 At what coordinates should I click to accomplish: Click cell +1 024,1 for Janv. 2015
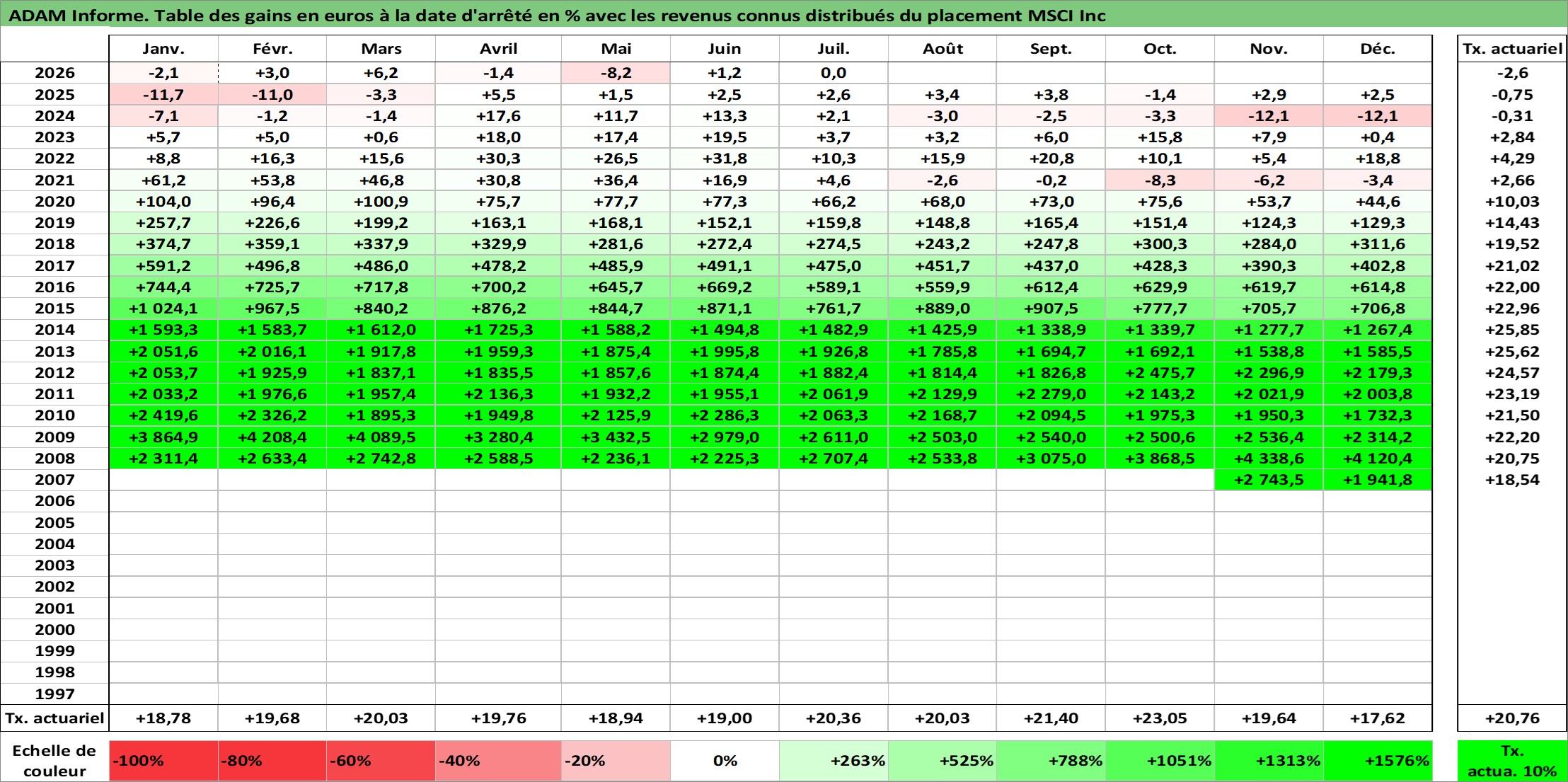point(163,309)
